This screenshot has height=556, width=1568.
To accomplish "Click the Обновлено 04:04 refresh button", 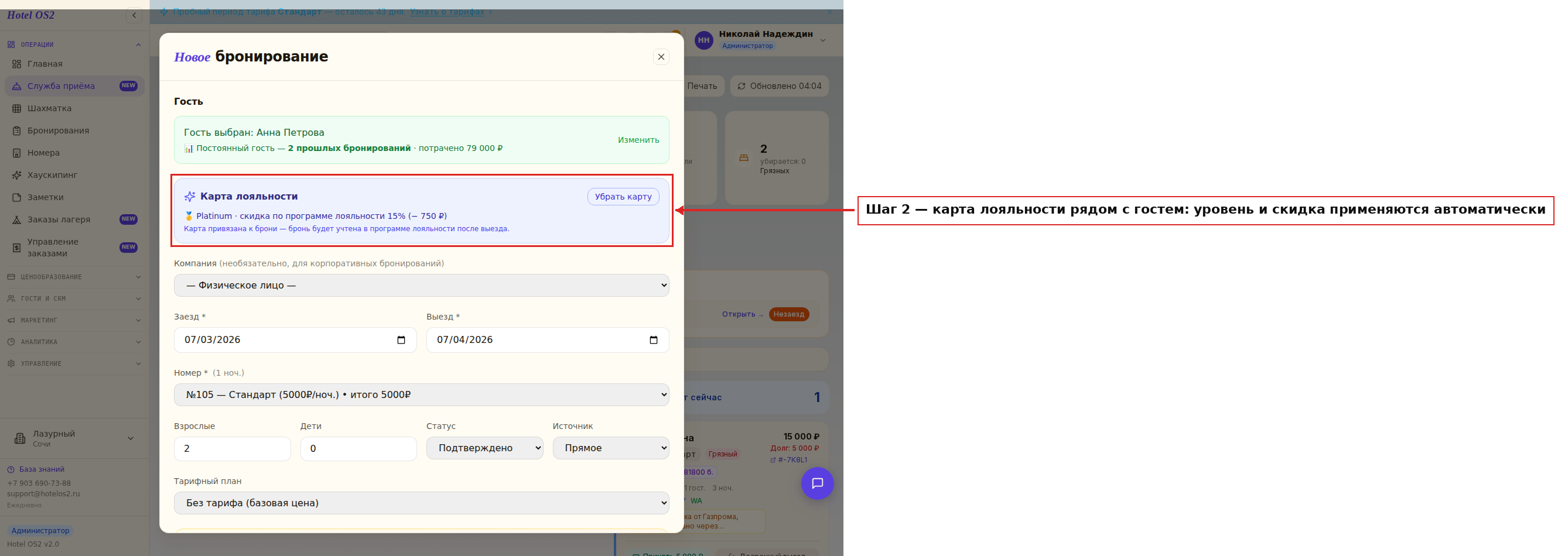I will coord(779,86).
